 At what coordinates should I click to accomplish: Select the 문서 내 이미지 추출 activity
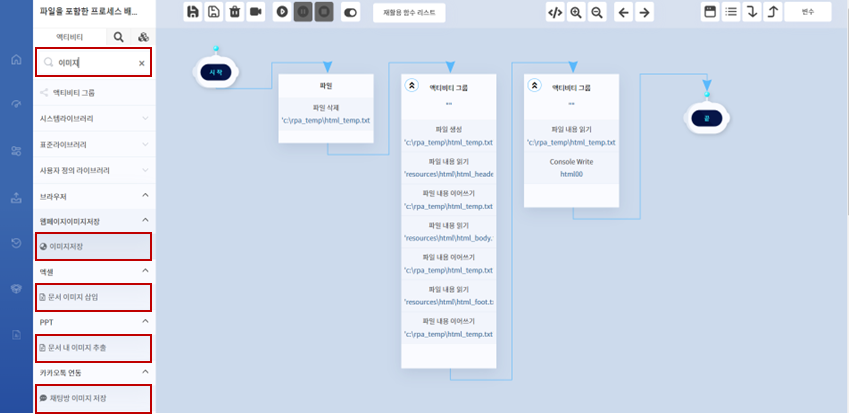coord(94,348)
